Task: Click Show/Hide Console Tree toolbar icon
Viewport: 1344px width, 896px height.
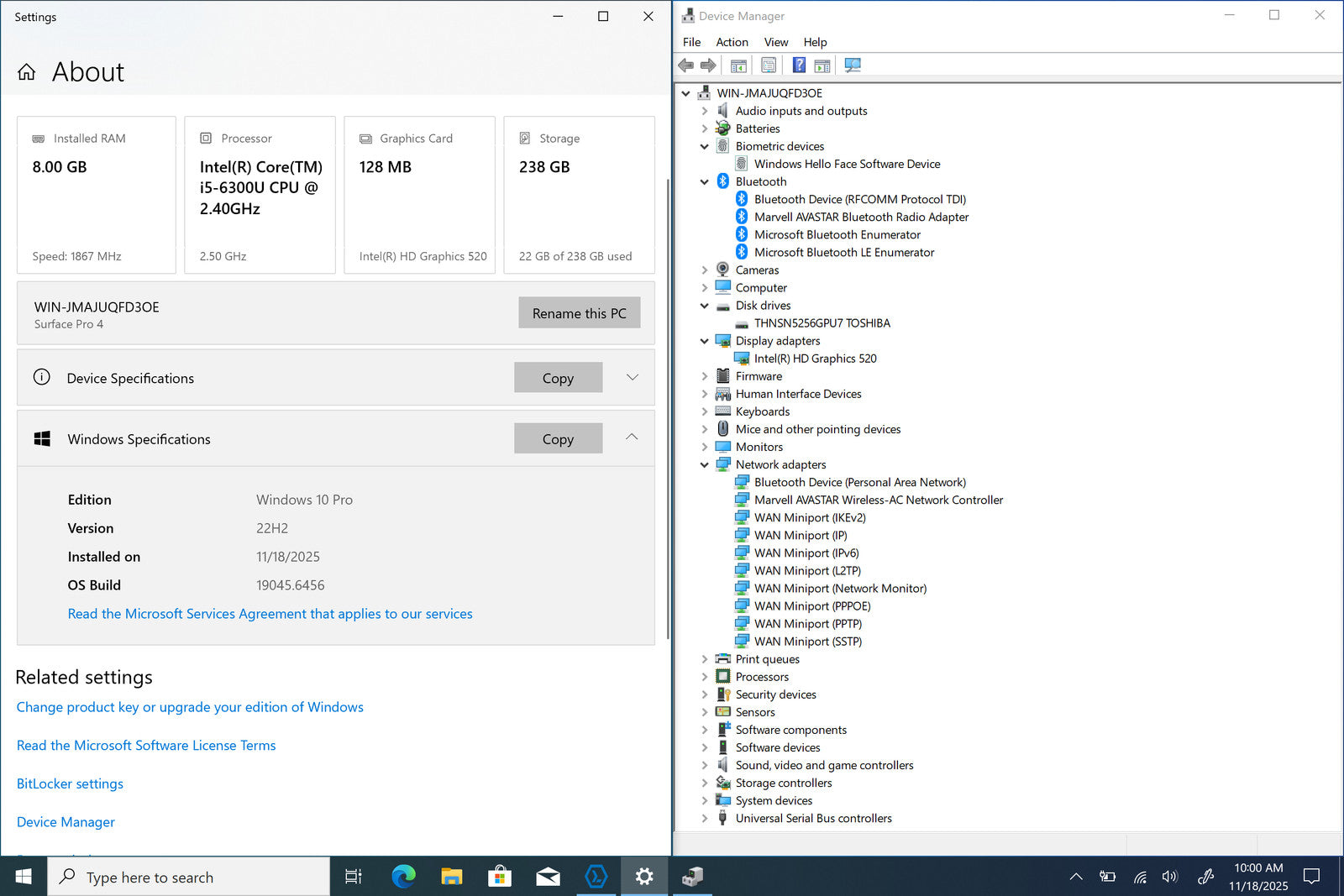Action: coord(738,65)
